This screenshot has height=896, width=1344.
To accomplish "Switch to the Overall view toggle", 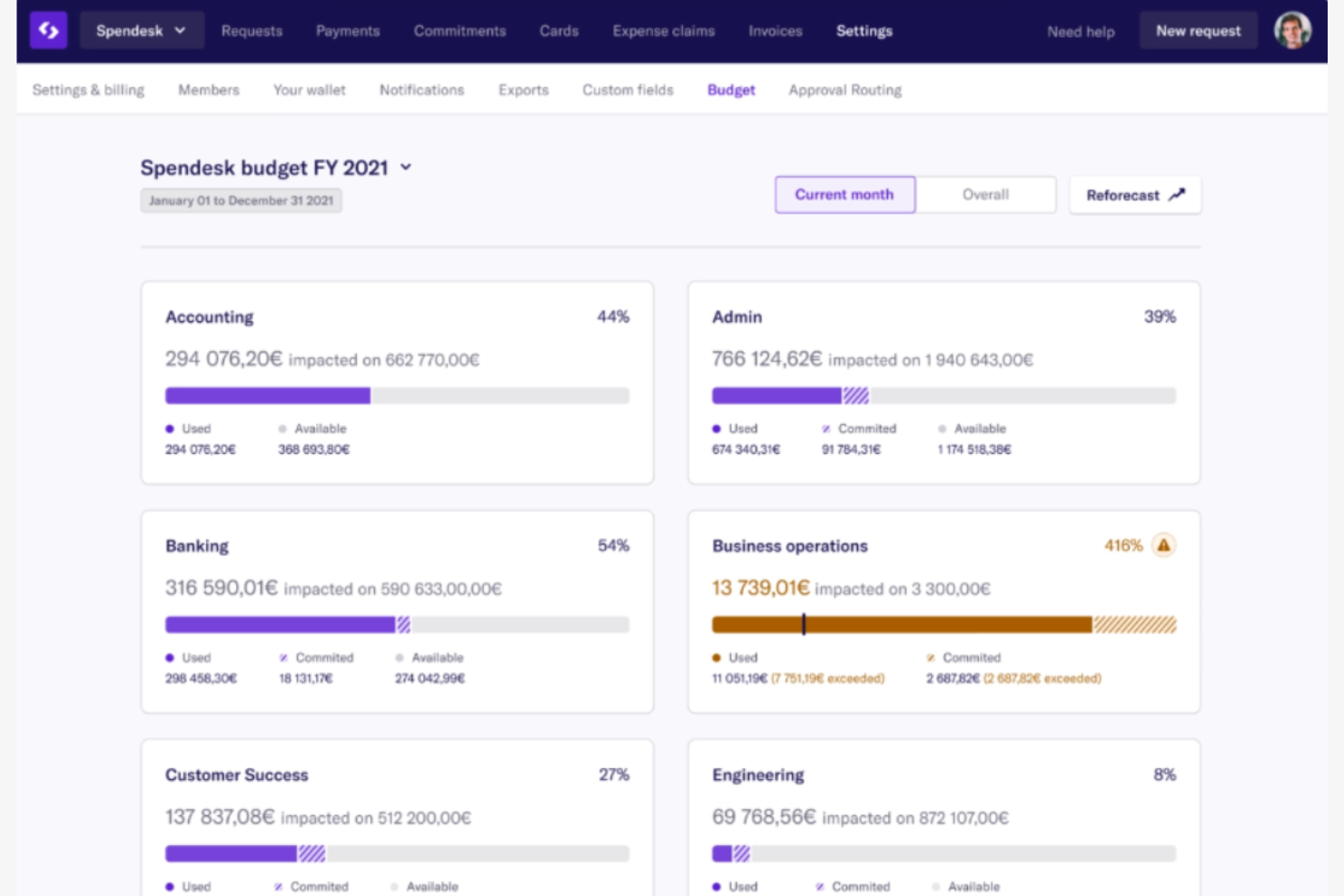I will [985, 193].
